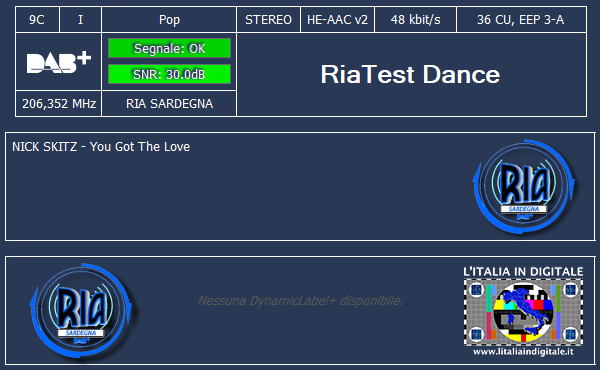
Task: Click the 206,352 MHz frequency cell
Action: pyautogui.click(x=59, y=103)
